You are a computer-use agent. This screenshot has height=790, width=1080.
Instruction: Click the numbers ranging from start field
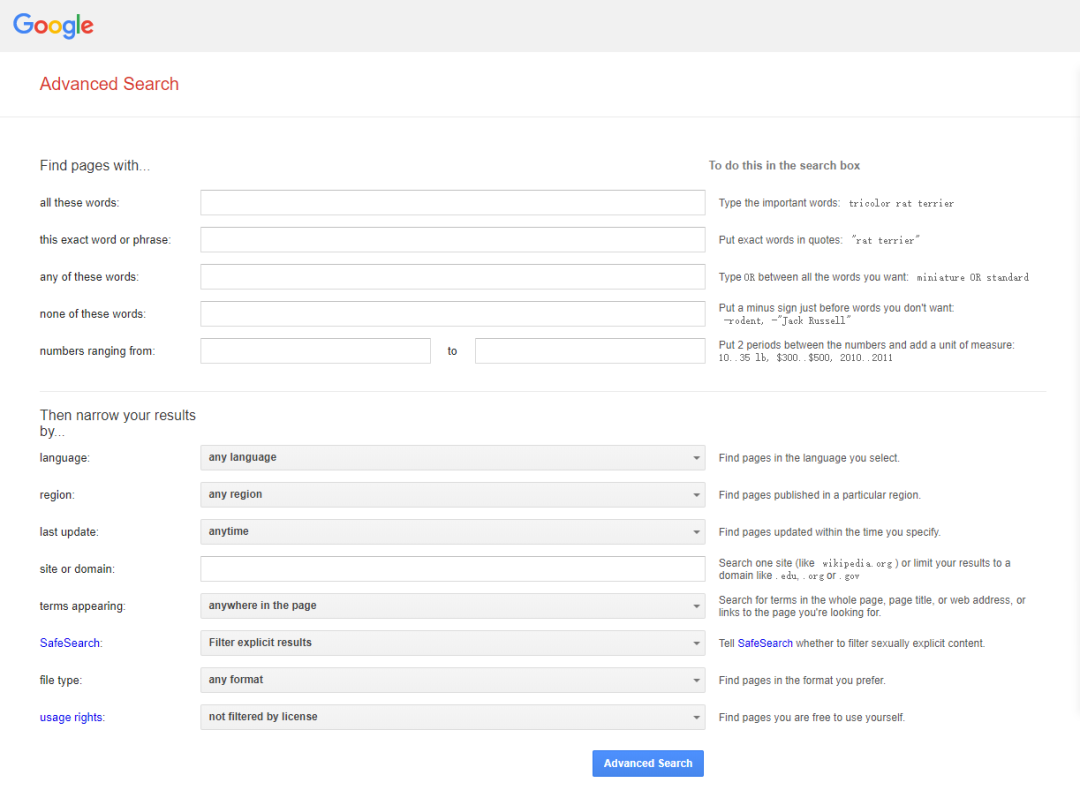tap(315, 351)
